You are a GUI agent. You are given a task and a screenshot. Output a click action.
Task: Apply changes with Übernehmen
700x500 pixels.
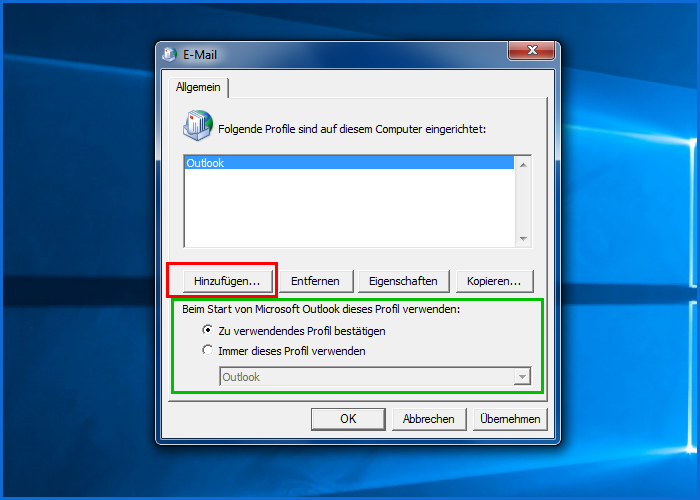pos(510,419)
